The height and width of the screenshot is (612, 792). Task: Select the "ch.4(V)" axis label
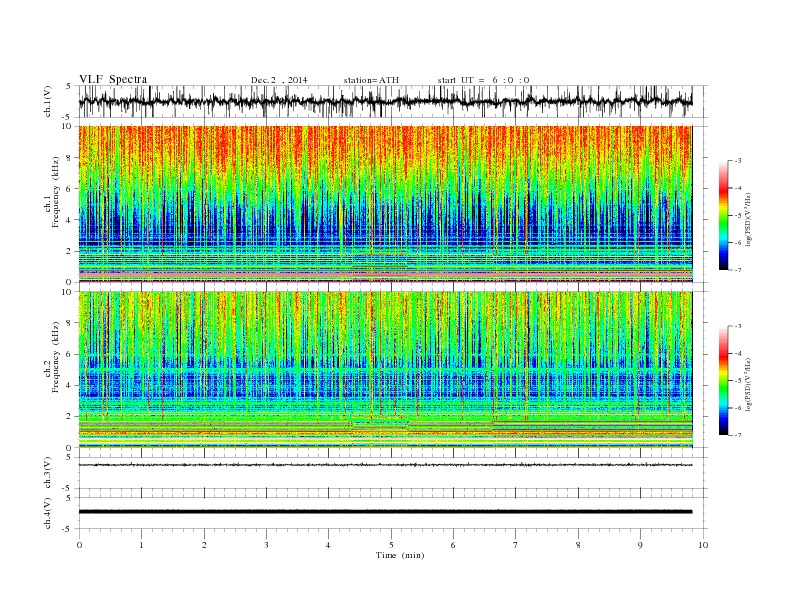point(48,514)
